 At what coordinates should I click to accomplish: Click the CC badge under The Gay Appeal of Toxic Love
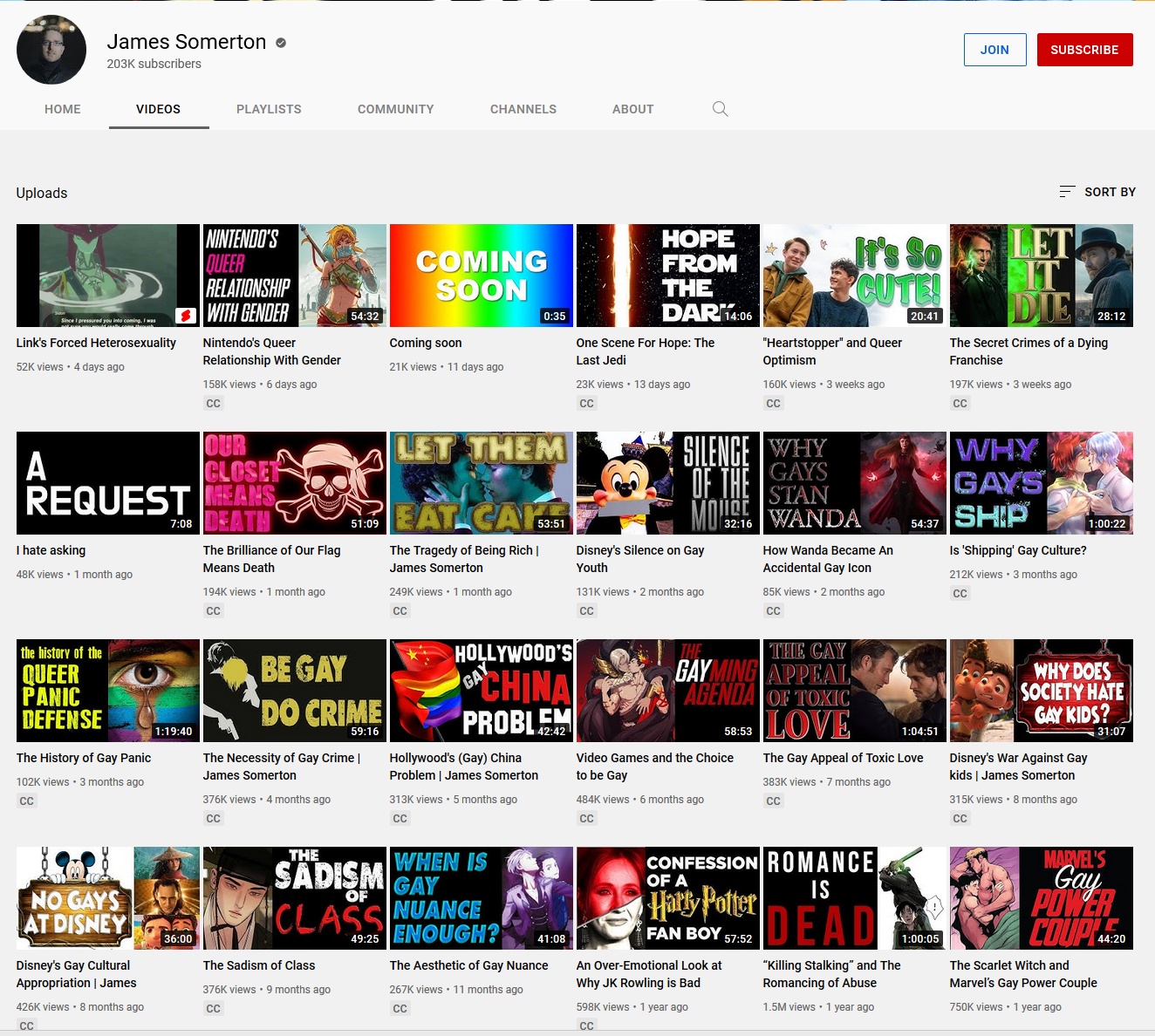773,801
